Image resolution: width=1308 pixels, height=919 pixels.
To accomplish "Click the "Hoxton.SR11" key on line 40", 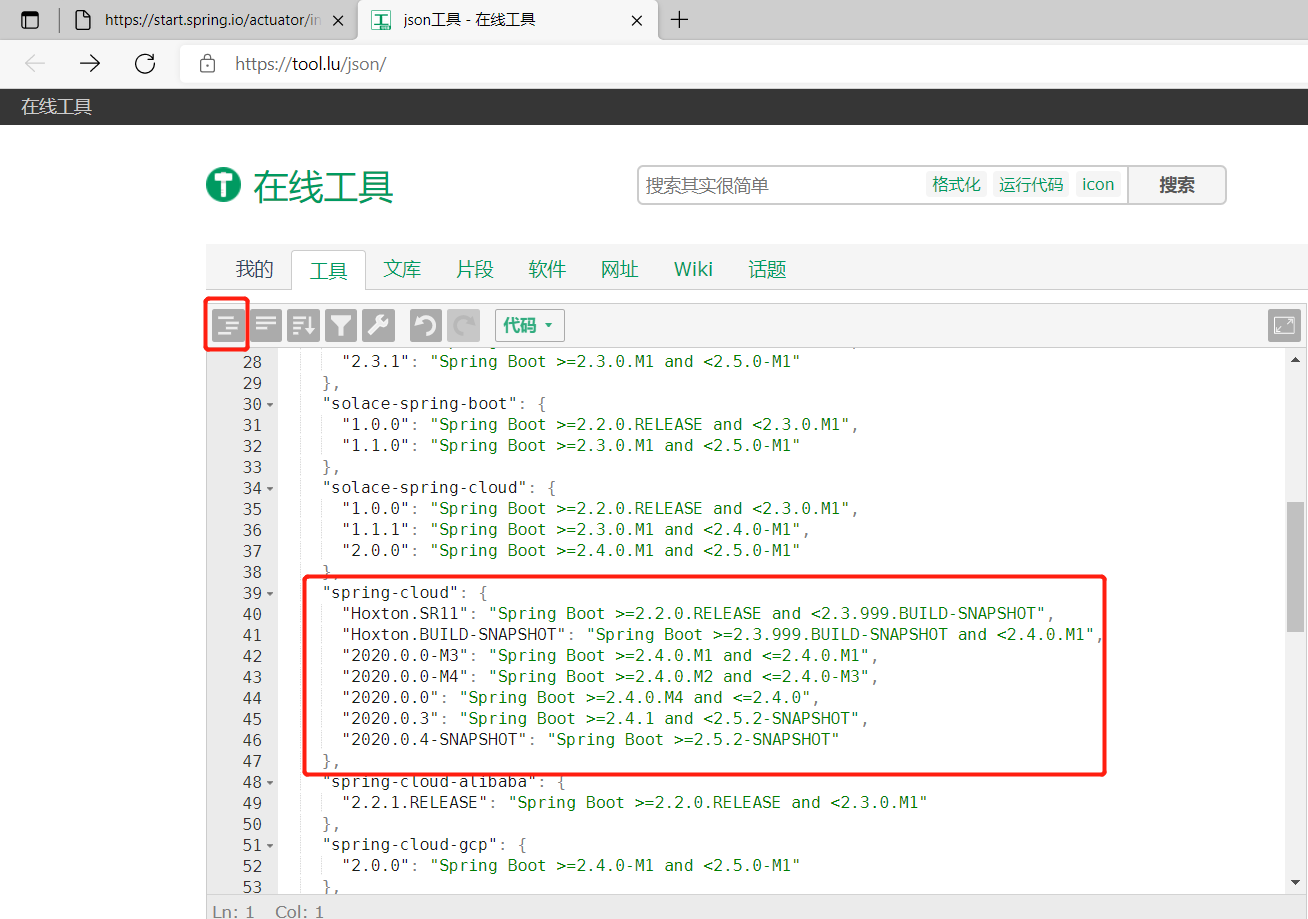I will [x=405, y=613].
